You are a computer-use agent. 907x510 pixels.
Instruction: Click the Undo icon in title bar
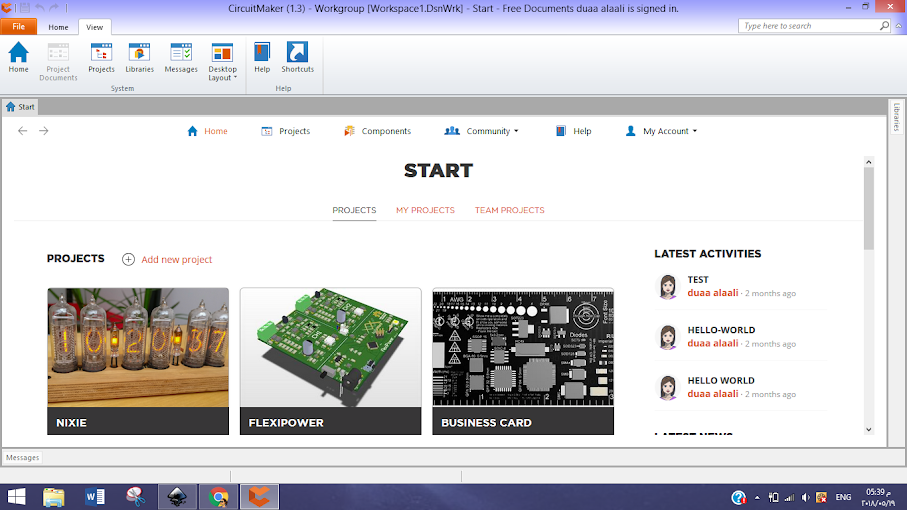pos(40,8)
